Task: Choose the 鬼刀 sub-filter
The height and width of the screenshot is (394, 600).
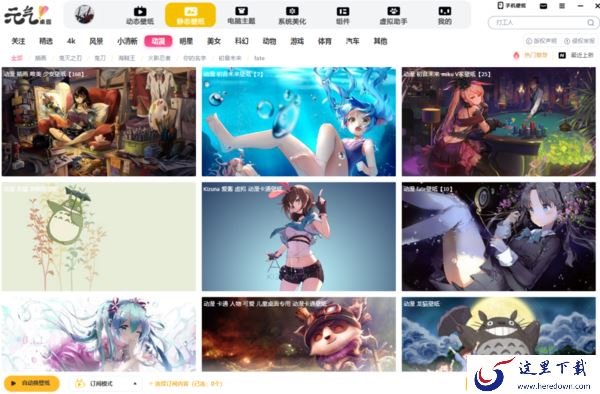Action: pos(99,58)
